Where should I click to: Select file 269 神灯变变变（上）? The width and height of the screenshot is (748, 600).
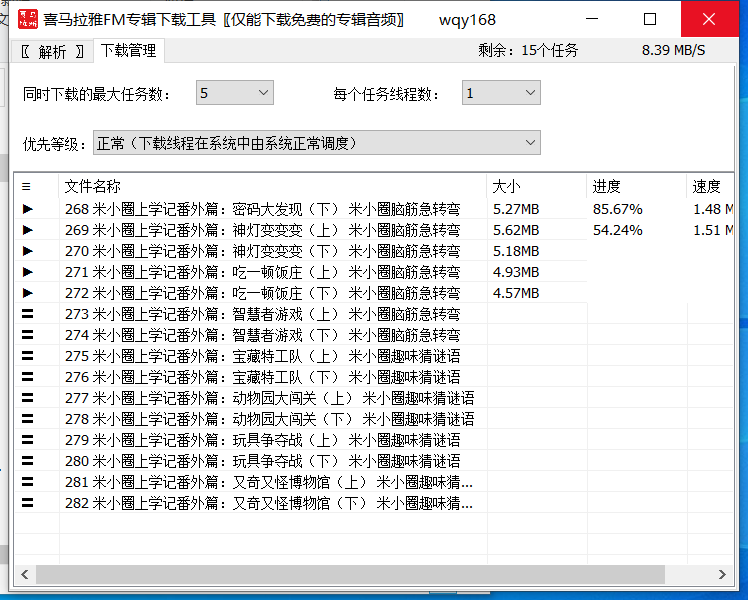click(x=262, y=230)
